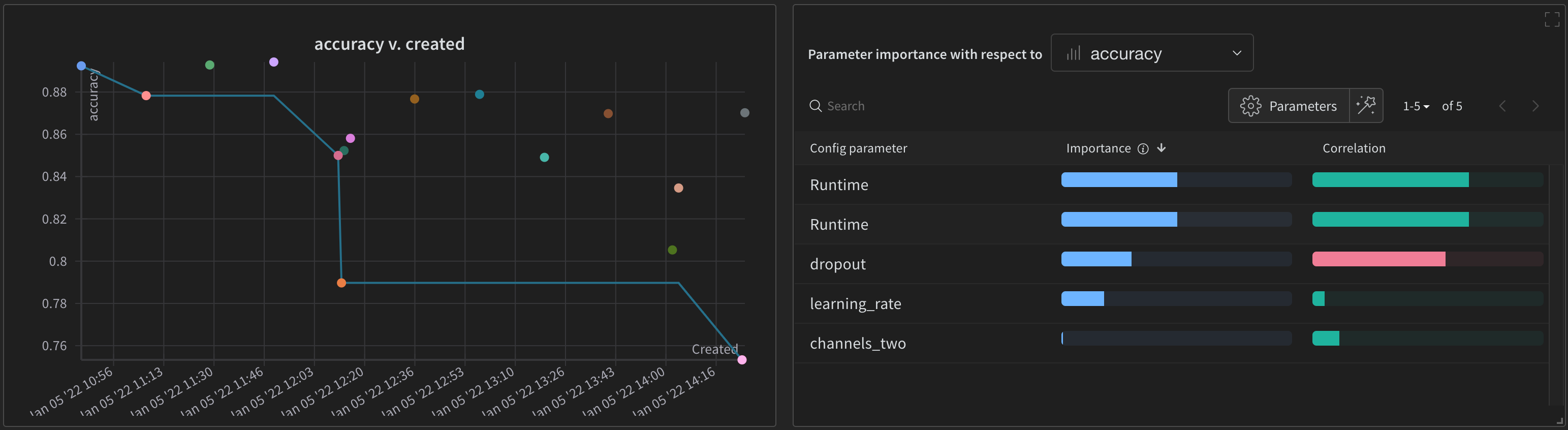
Task: Open the accuracy metric dropdown
Action: (x=1152, y=53)
